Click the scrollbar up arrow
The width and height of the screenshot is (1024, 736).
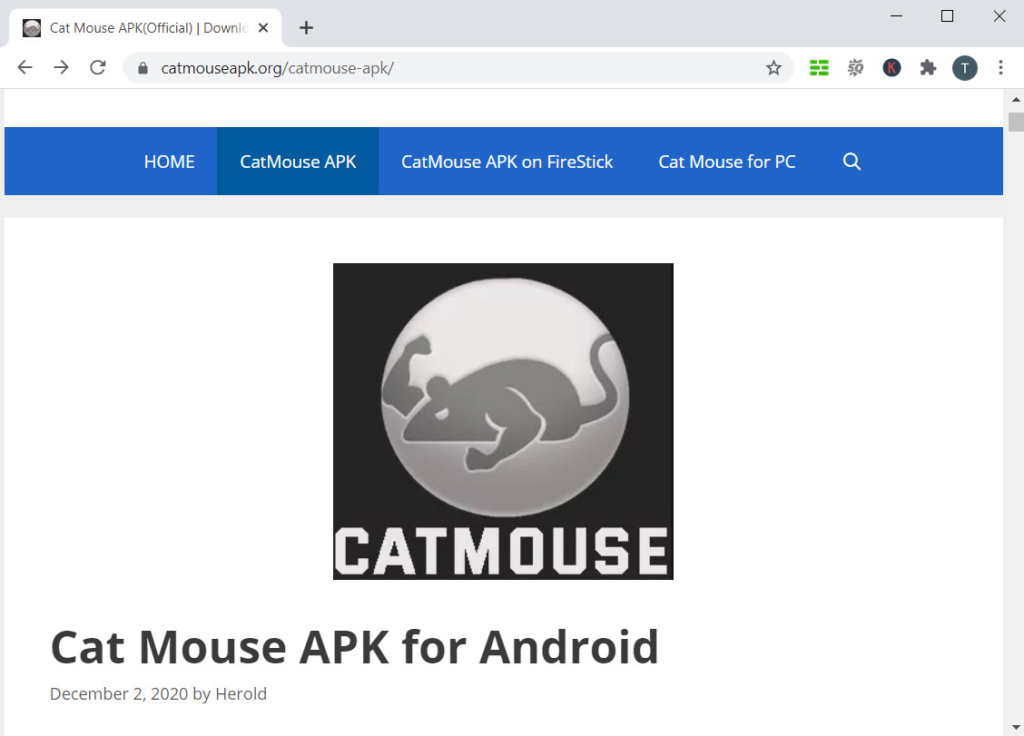(x=1016, y=99)
